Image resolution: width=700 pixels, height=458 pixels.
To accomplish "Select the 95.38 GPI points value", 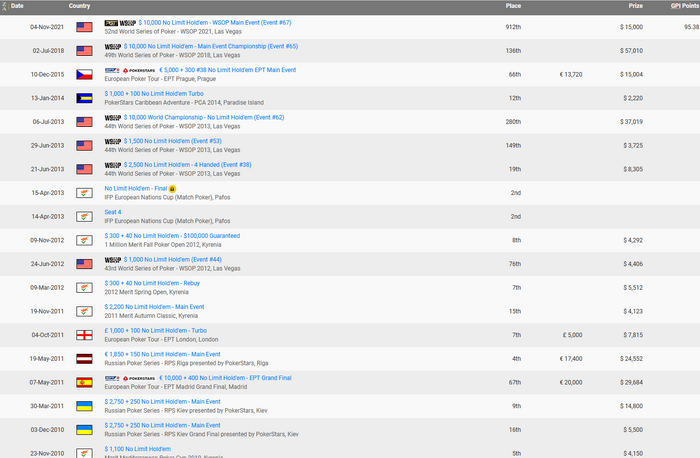I will point(692,27).
